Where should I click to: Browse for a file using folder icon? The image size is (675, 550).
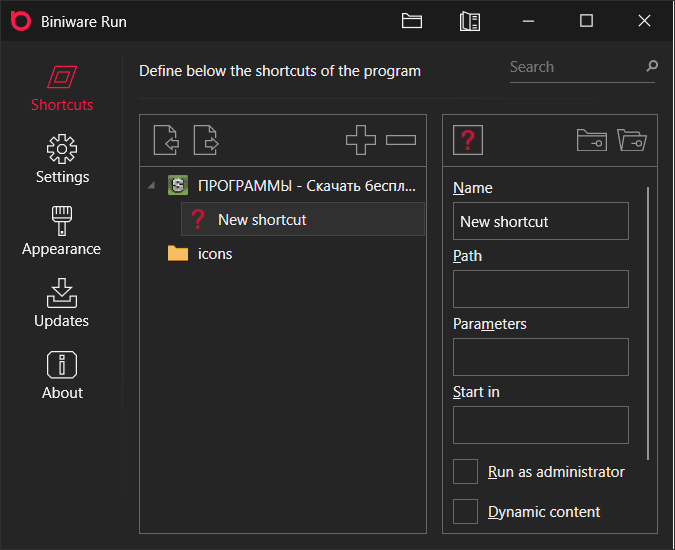(592, 140)
